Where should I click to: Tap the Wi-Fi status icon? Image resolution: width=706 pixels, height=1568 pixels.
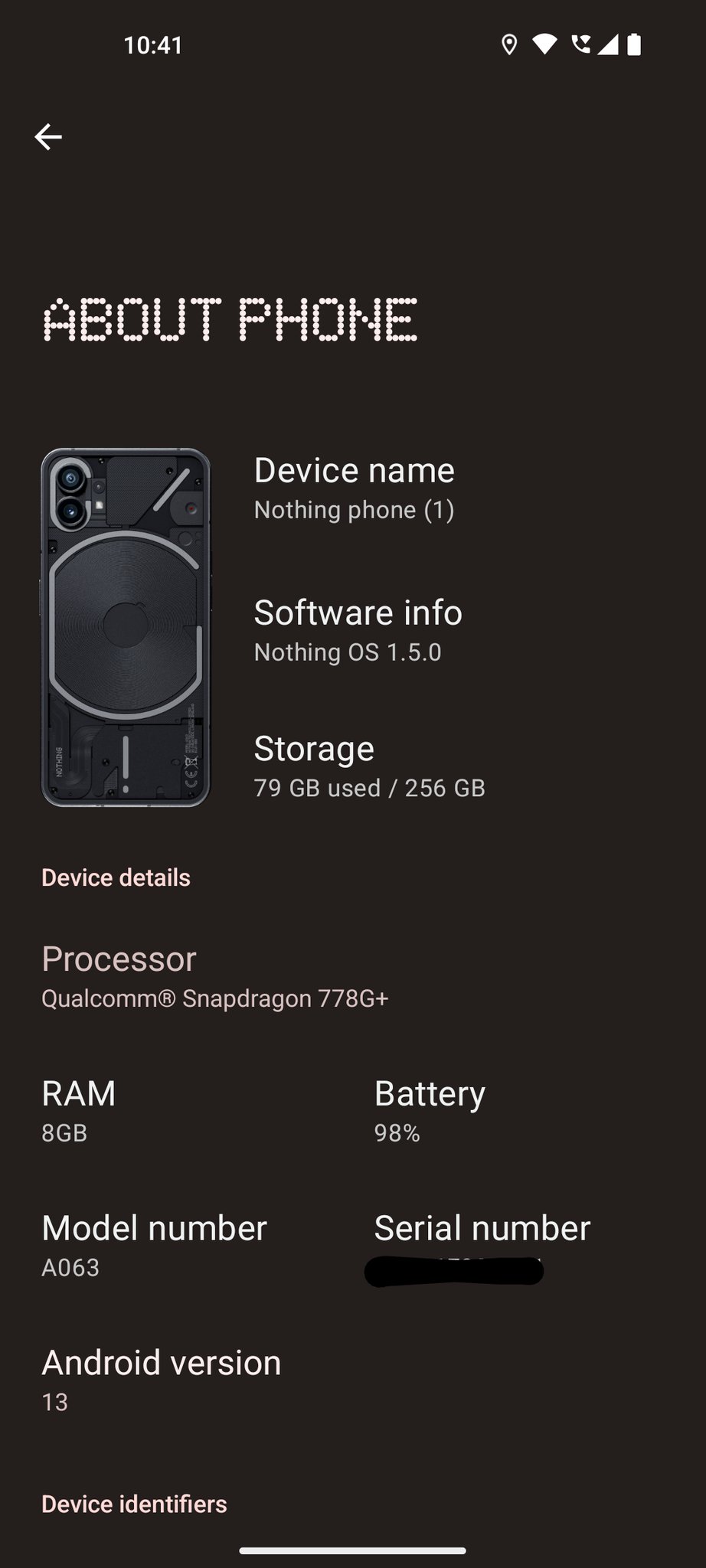(544, 44)
